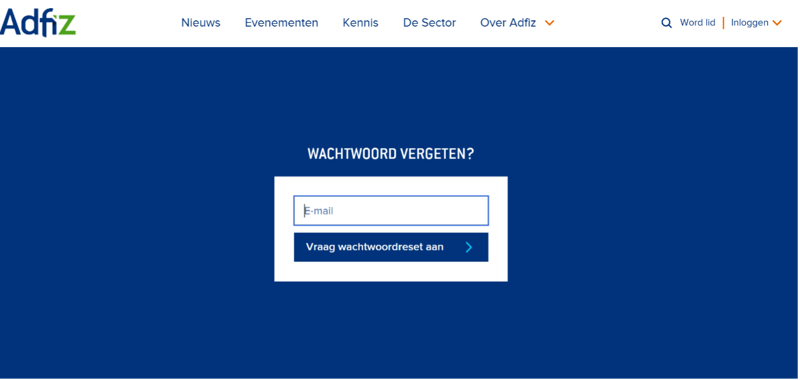Click Vraag wachtwoordreset aan button
800x380 pixels.
(x=391, y=247)
